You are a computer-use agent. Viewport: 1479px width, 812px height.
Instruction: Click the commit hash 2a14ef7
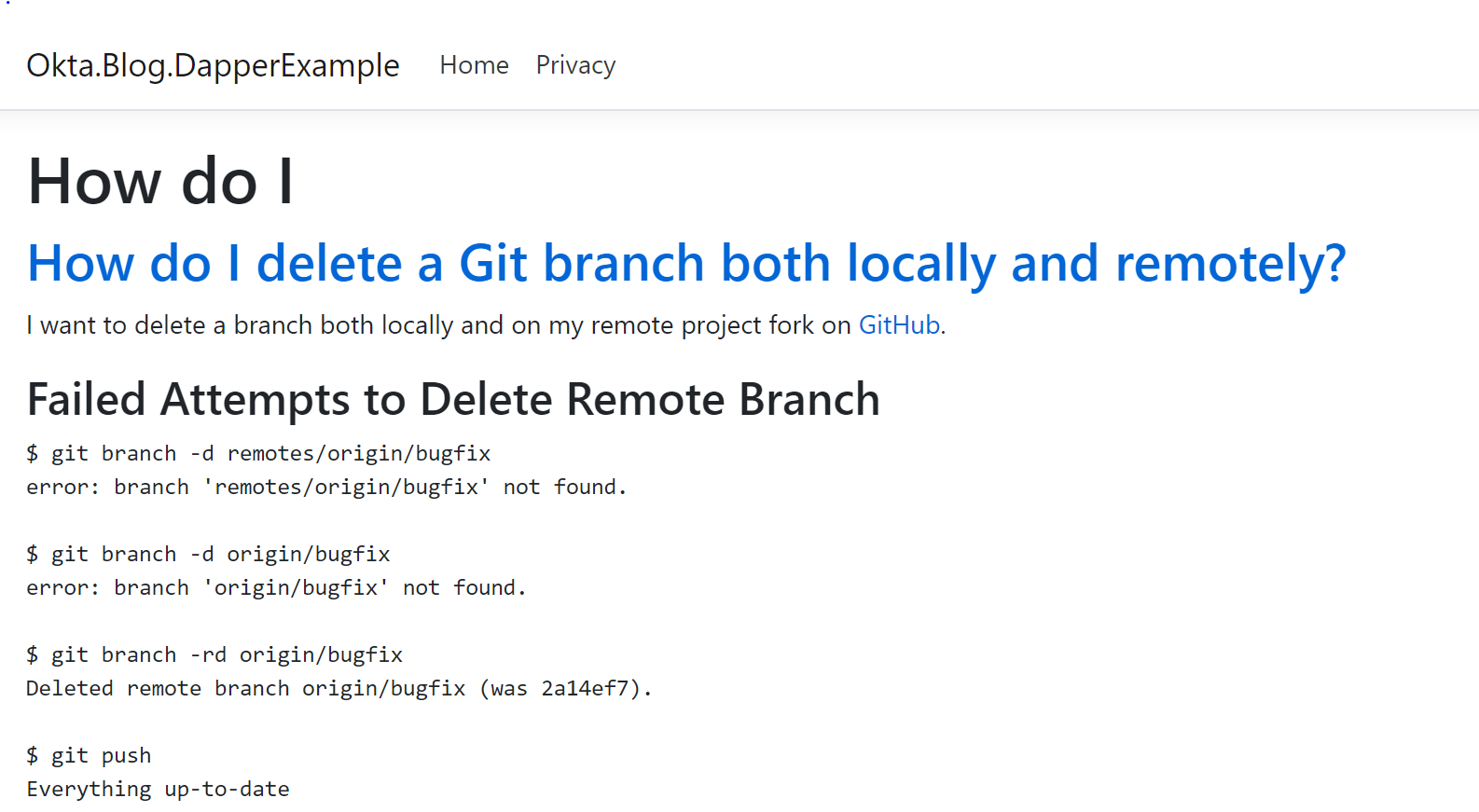pyautogui.click(x=585, y=688)
